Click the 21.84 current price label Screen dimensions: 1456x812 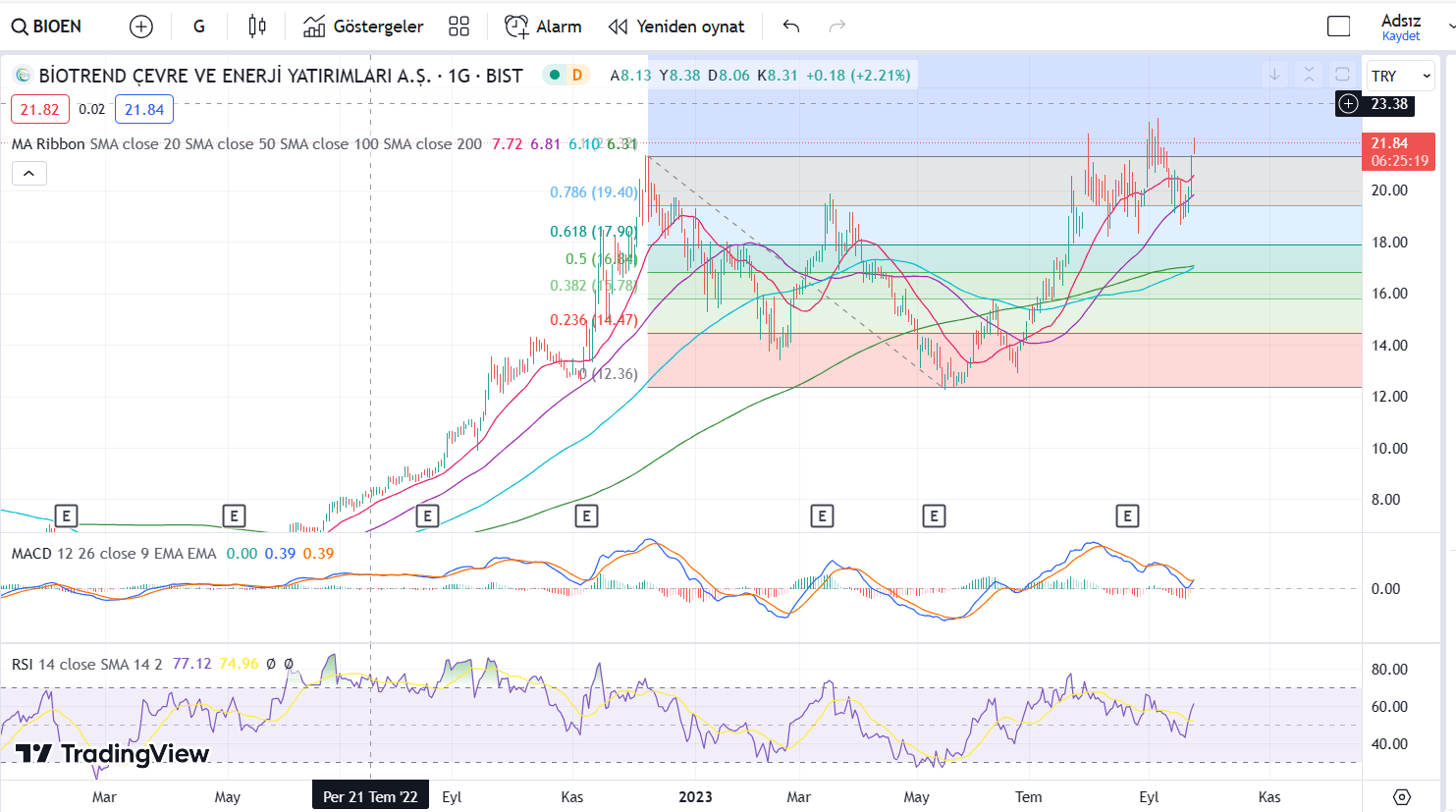point(1399,151)
